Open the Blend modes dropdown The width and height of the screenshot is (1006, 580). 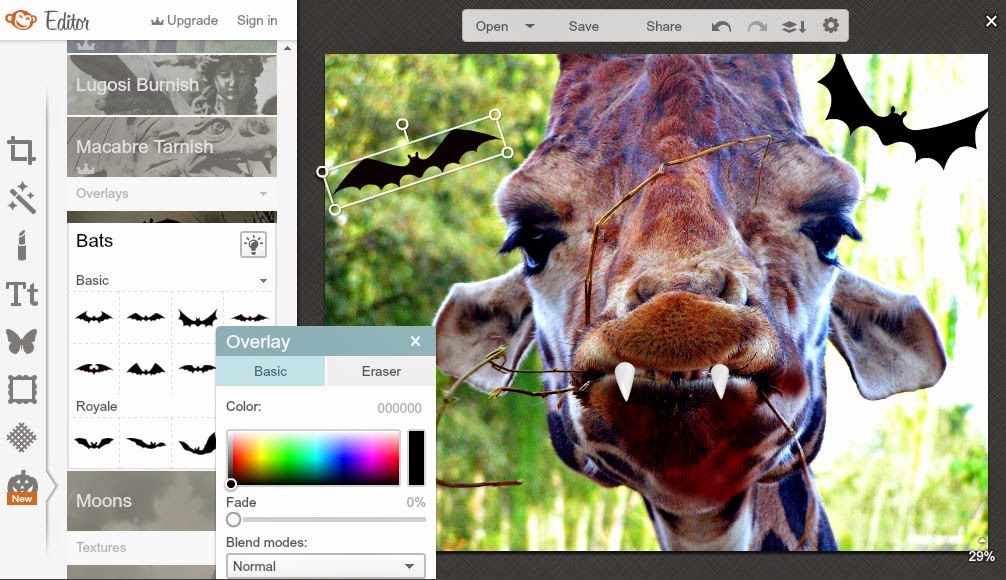pyautogui.click(x=324, y=565)
